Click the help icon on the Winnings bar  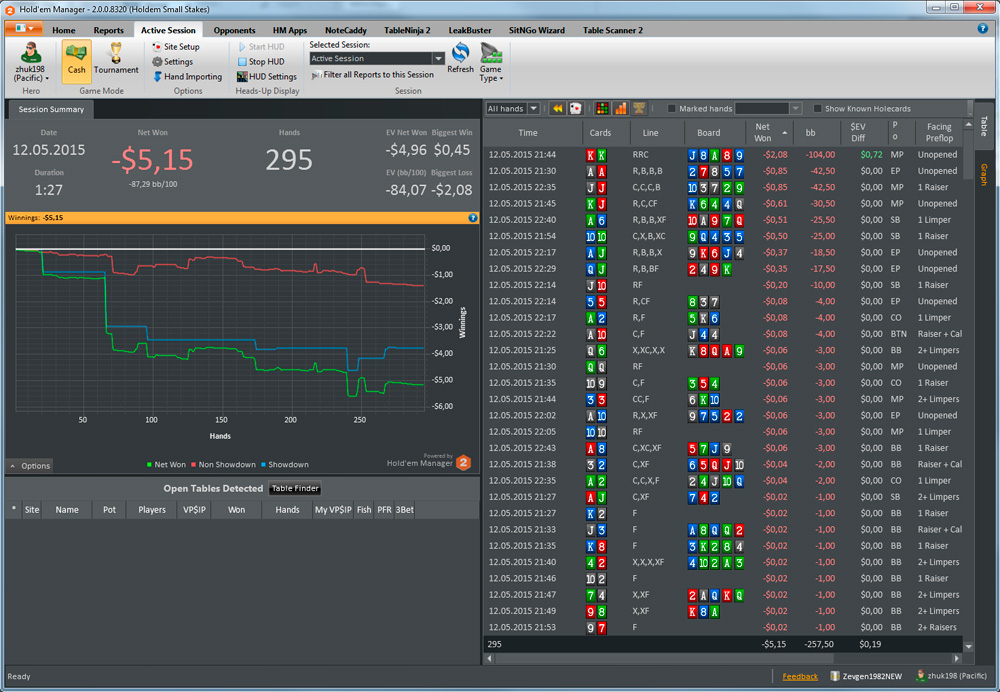[x=473, y=217]
